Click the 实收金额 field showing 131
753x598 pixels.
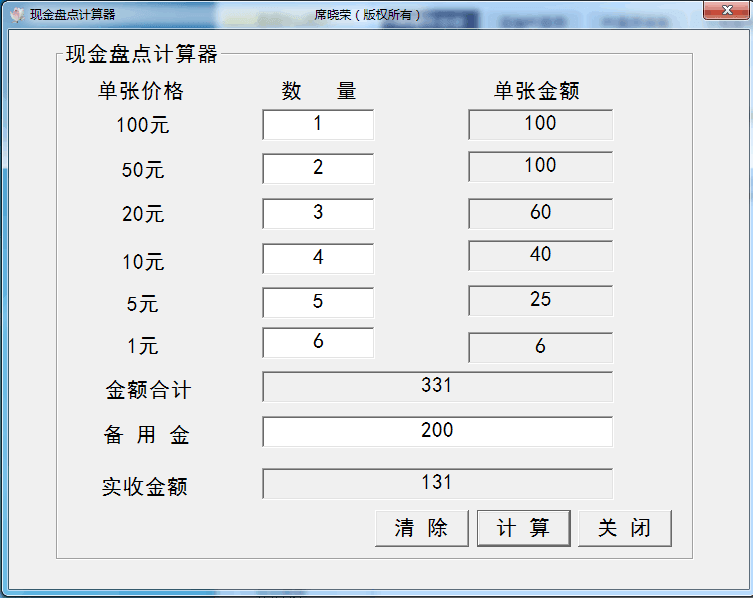click(x=437, y=484)
